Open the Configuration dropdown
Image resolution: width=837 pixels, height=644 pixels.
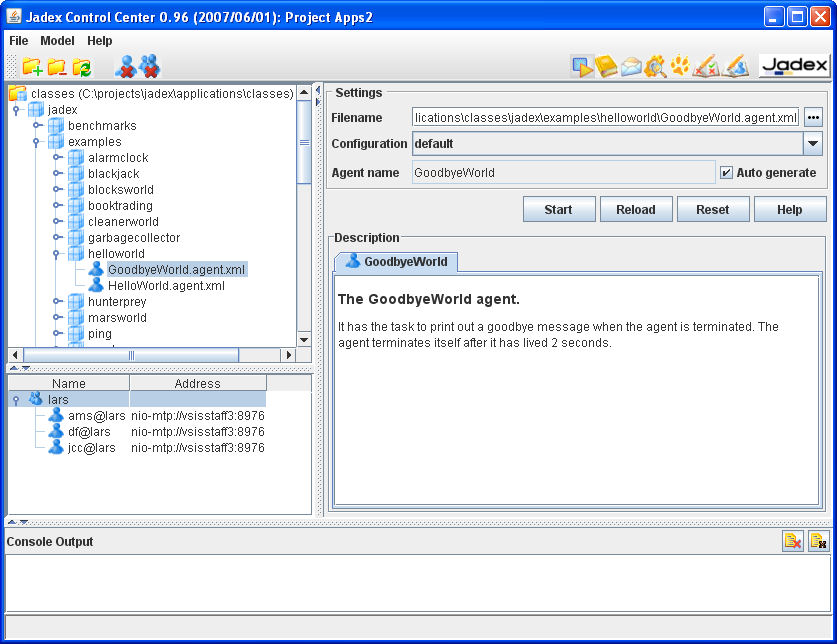point(812,144)
